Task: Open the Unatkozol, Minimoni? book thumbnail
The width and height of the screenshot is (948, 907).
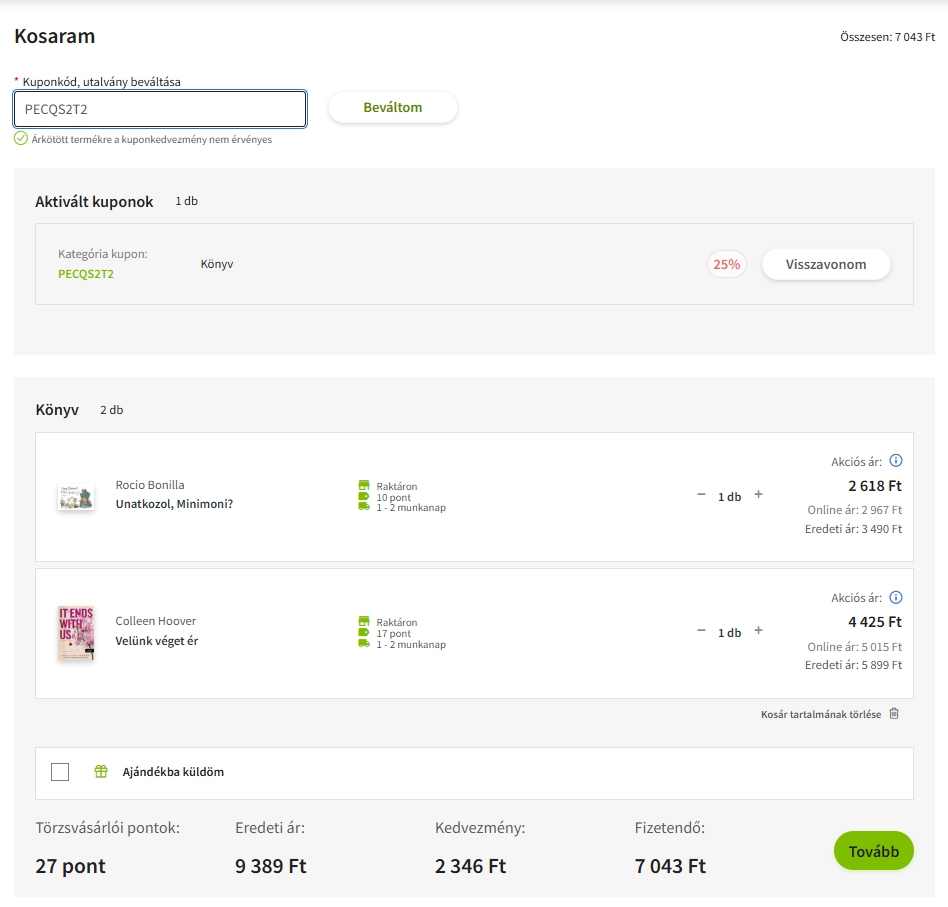Action: (76, 497)
